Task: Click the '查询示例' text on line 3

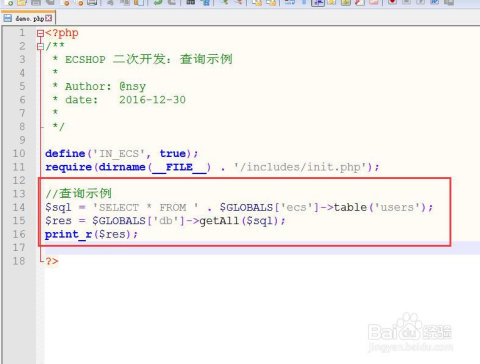Action: click(206, 59)
